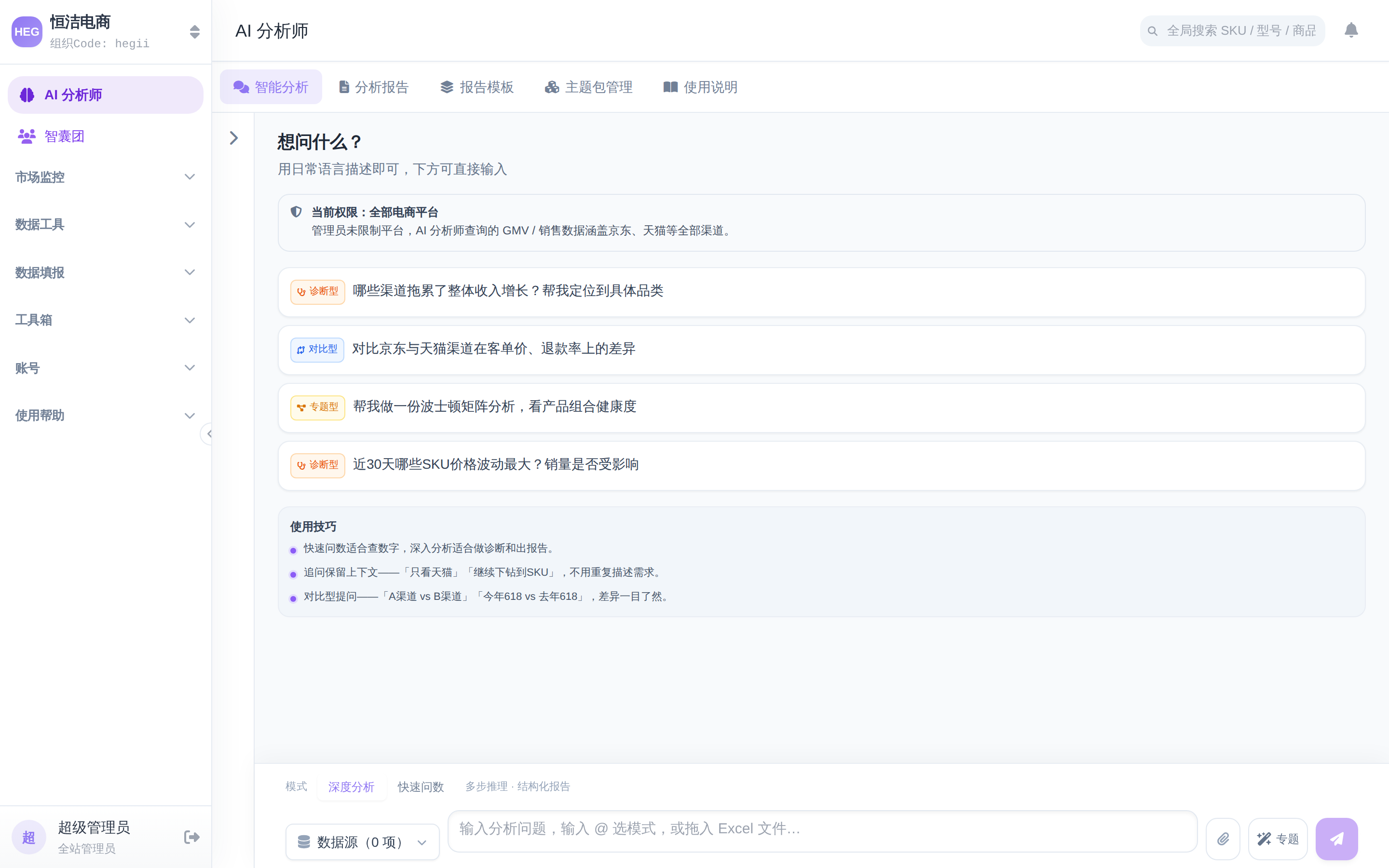Click the 超 user avatar
1389x868 pixels.
click(29, 837)
